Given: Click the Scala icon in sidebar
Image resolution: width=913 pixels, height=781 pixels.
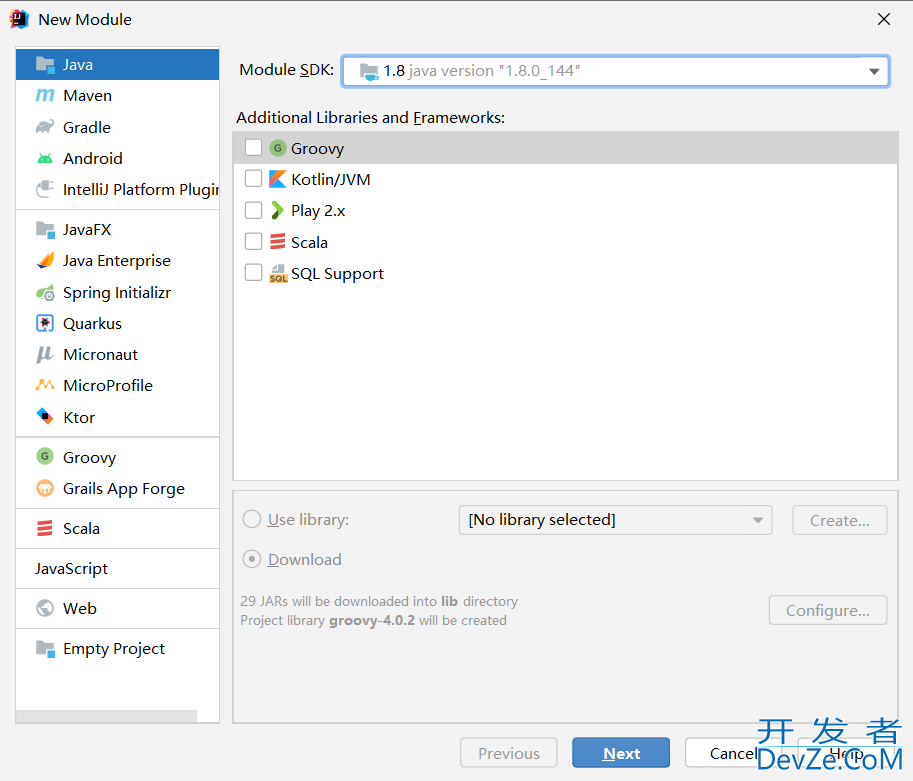Looking at the screenshot, I should point(45,528).
